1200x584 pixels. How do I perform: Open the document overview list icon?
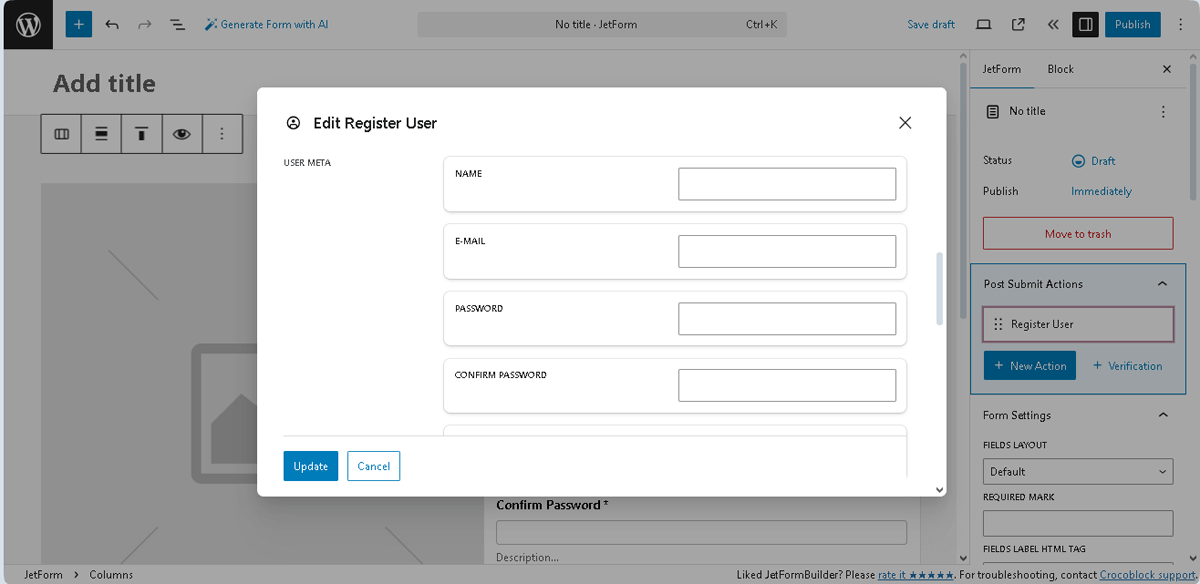click(177, 24)
